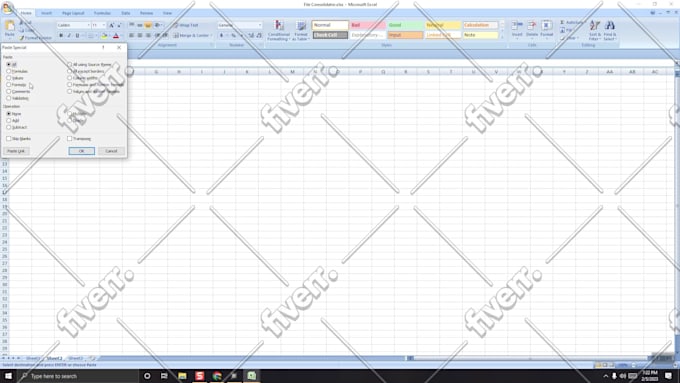Image resolution: width=680 pixels, height=383 pixels.
Task: Apply the Bad cell style
Action: [367, 25]
